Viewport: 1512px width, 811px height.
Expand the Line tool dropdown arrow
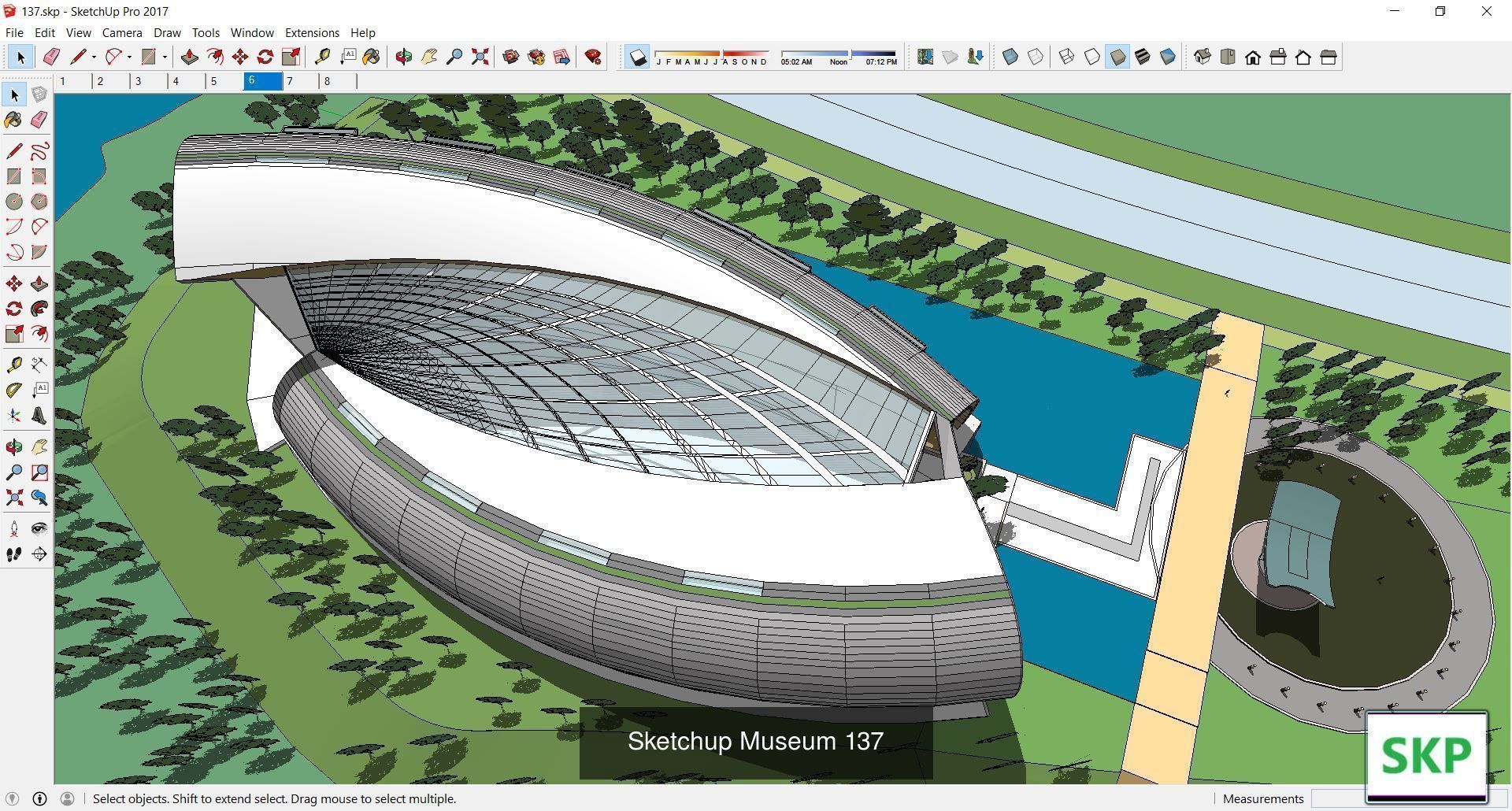[94, 57]
